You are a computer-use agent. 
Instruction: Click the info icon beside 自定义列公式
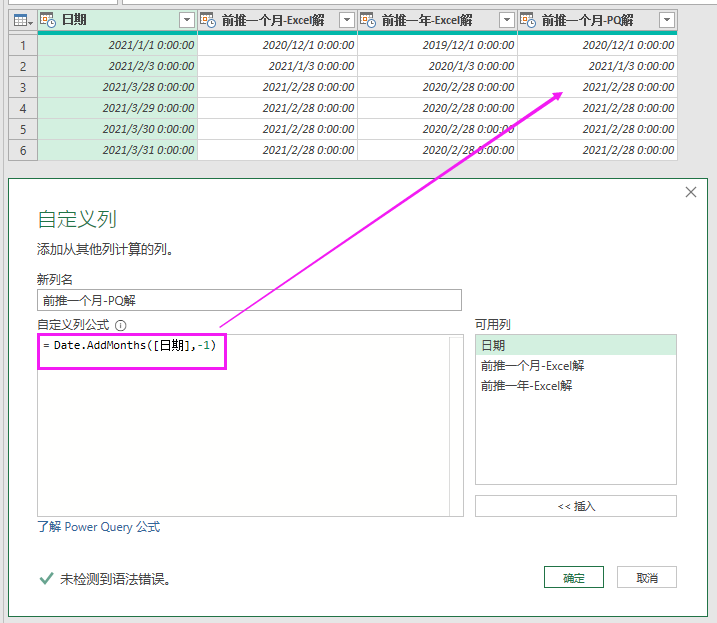120,325
